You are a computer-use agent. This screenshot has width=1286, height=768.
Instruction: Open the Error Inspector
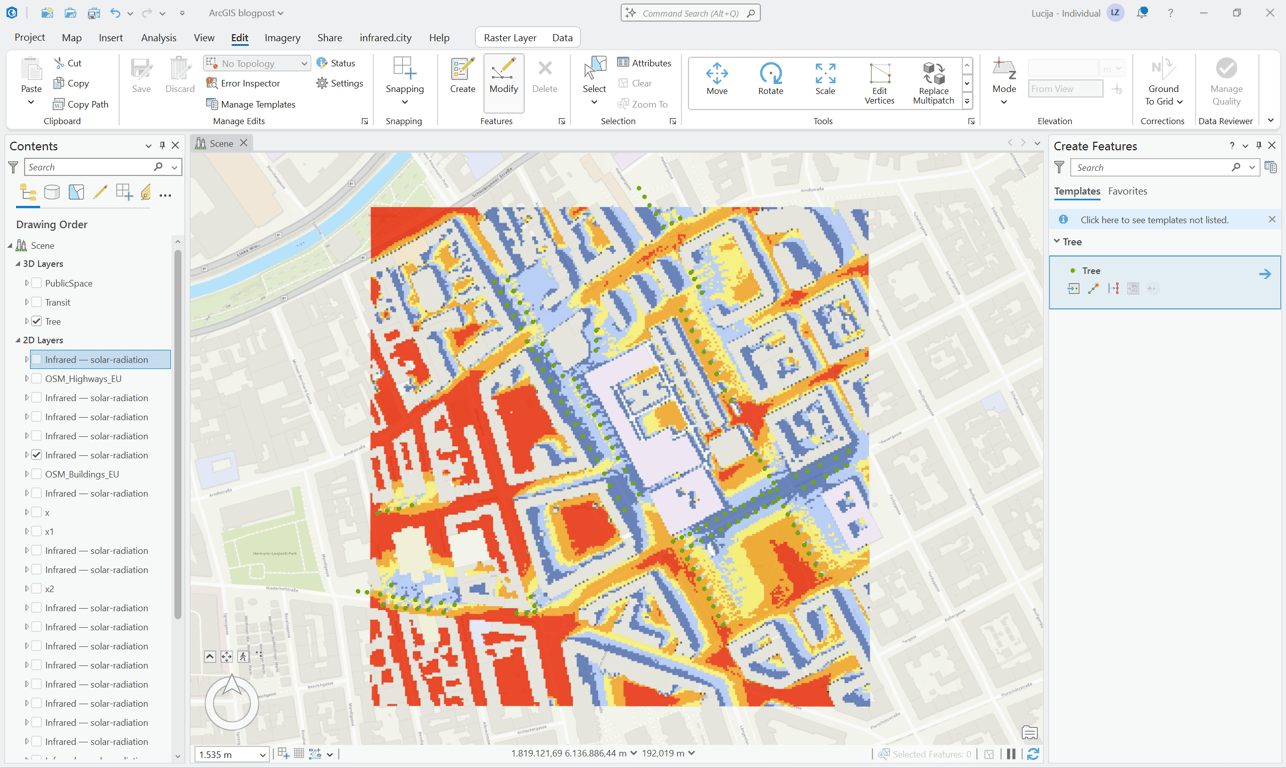243,83
